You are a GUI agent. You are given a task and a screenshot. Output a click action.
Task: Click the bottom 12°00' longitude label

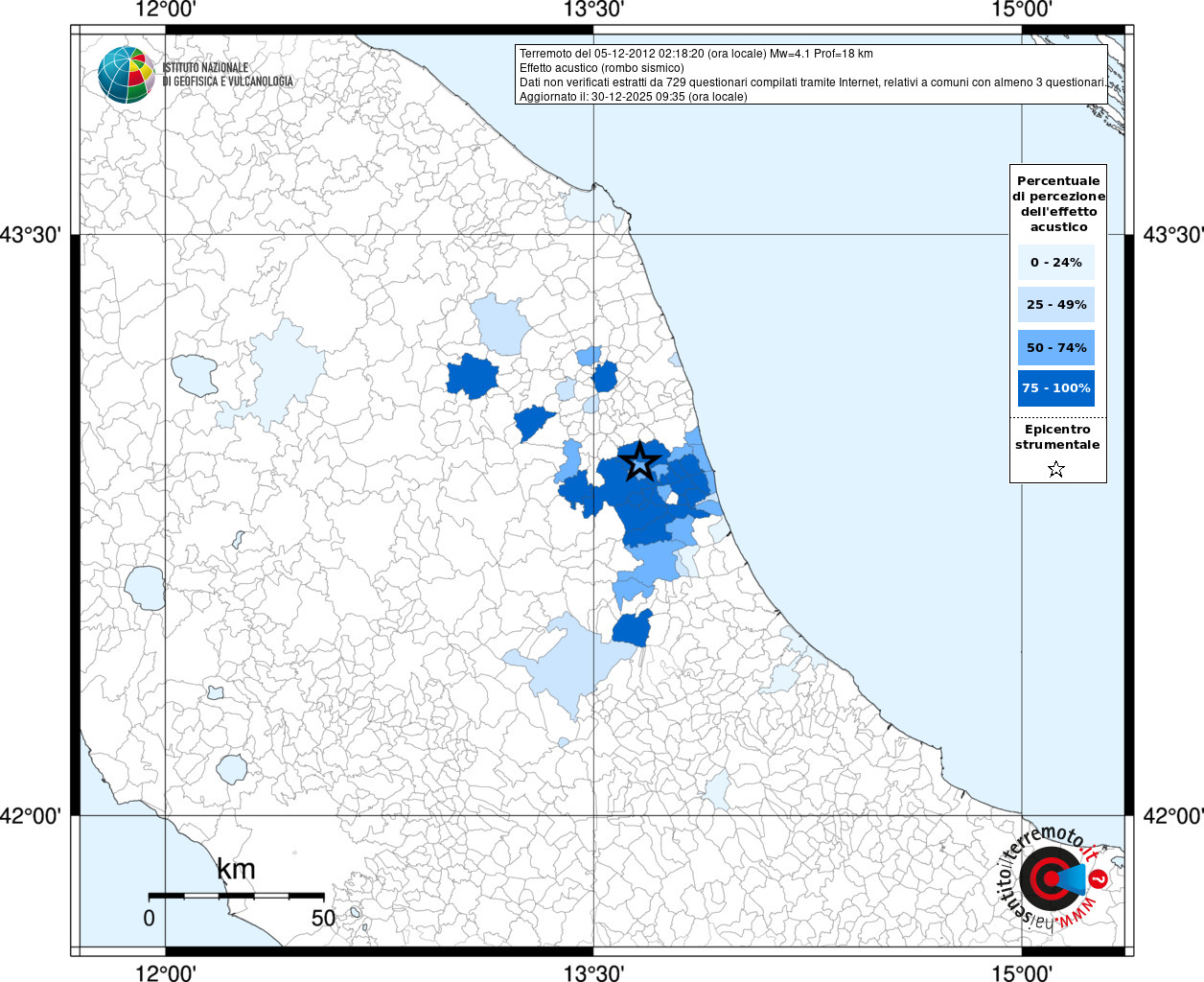tap(166, 972)
